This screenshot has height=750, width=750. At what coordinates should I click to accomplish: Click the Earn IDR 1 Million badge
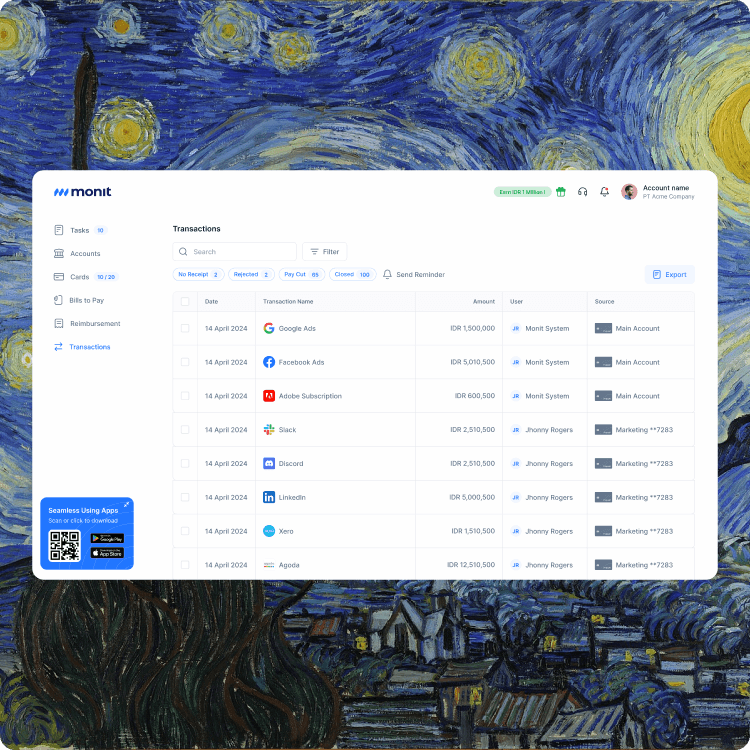point(522,192)
